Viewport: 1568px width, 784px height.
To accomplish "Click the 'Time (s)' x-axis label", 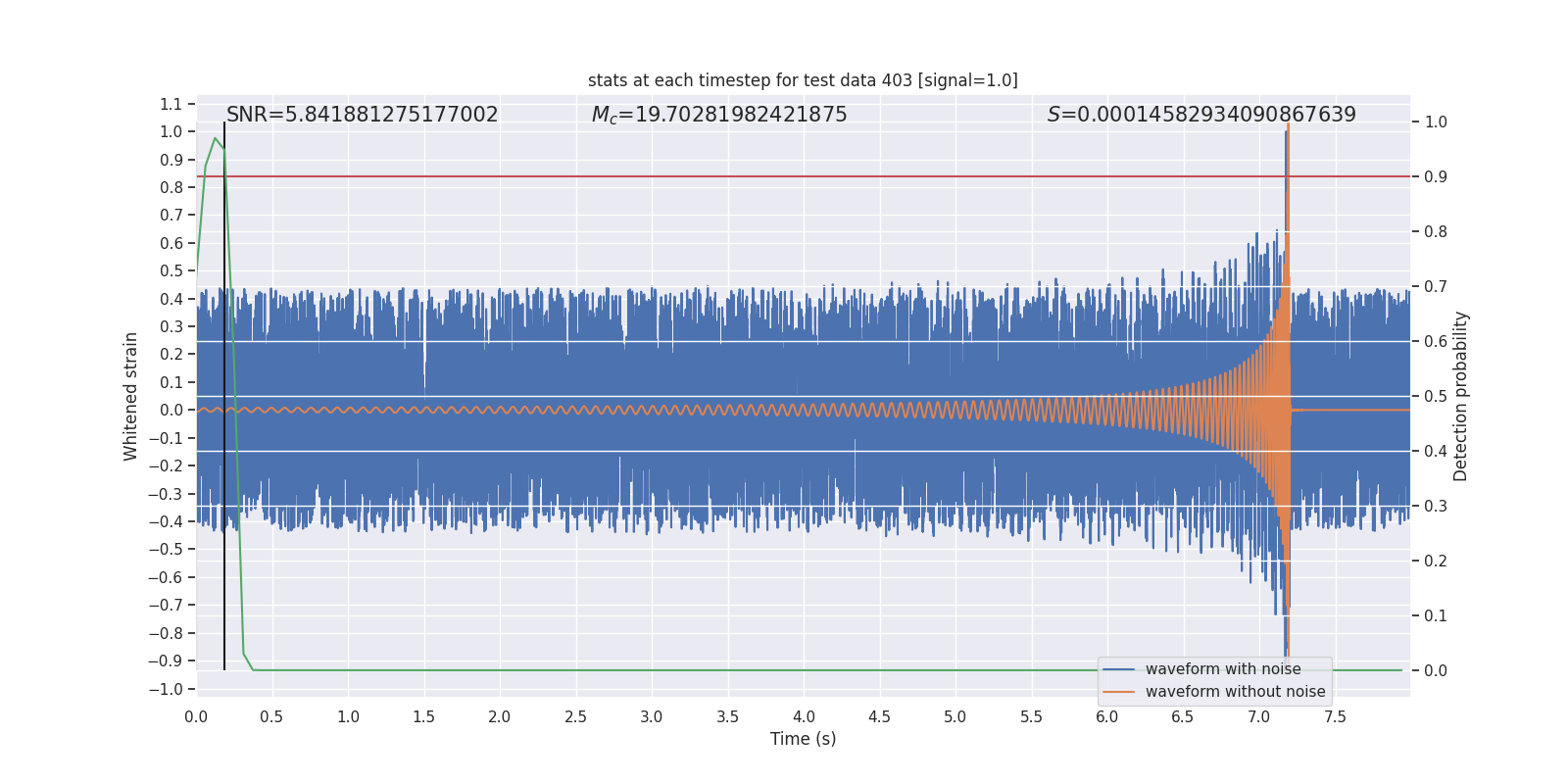I will click(803, 739).
